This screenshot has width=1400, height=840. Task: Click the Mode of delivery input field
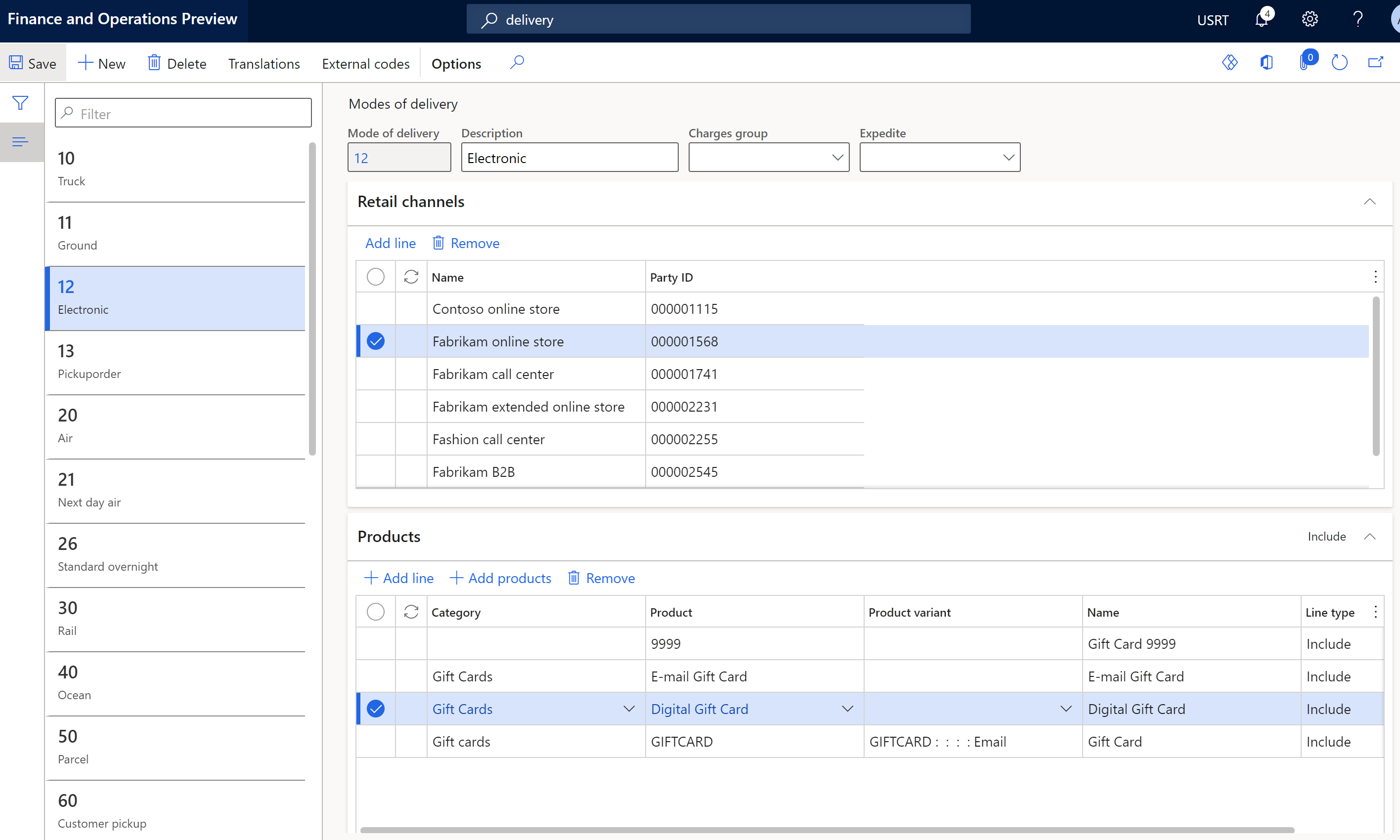399,157
